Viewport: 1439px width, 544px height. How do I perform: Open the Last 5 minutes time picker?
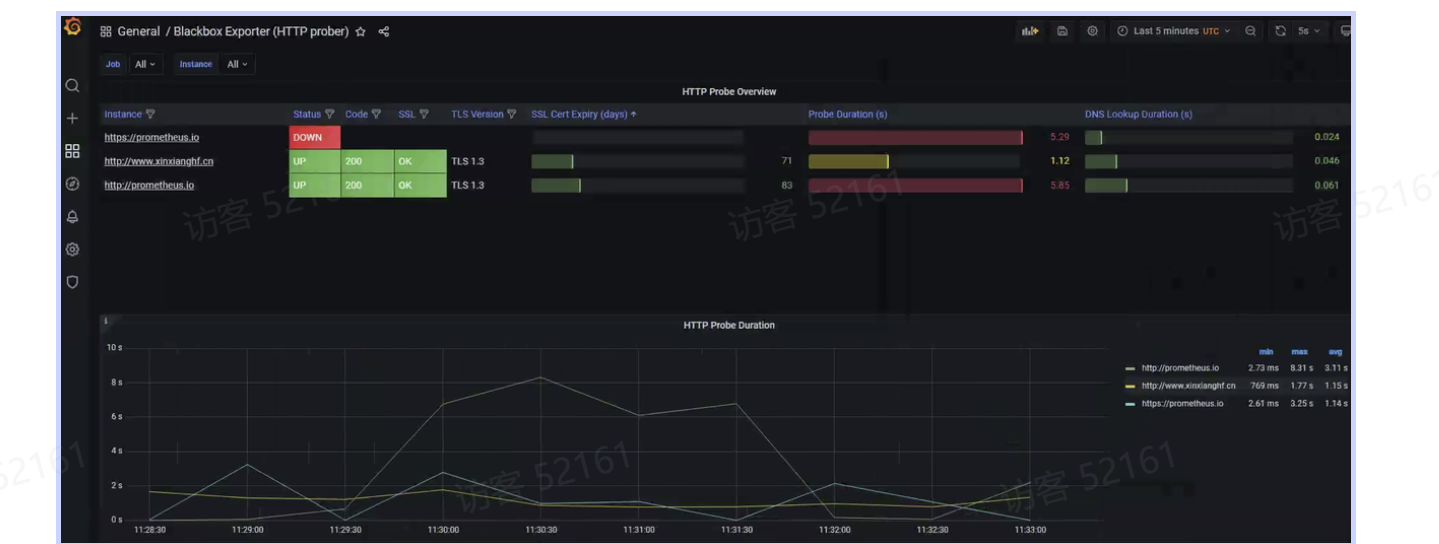(x=1174, y=31)
